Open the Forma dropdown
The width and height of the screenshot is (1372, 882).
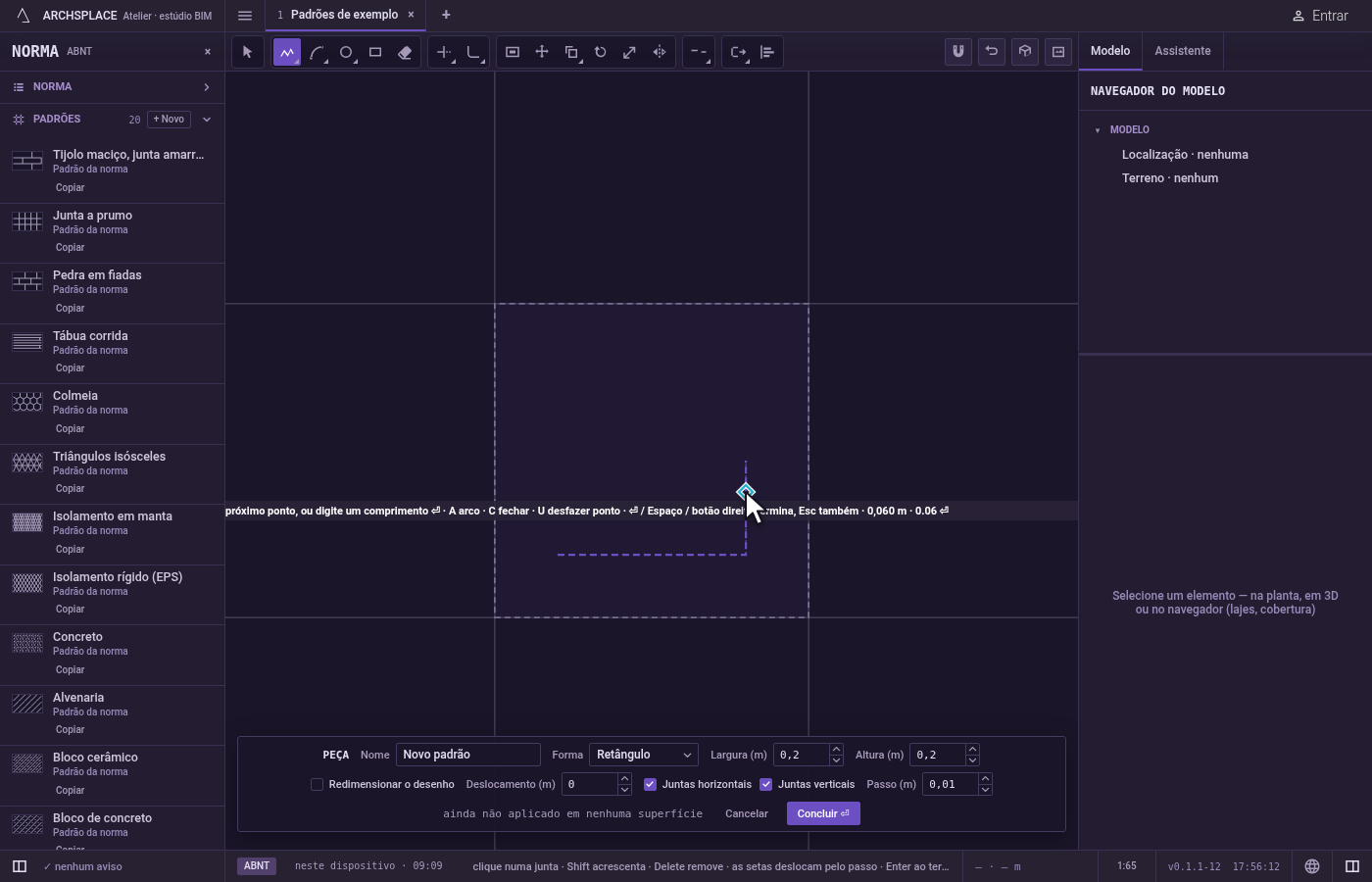click(644, 755)
